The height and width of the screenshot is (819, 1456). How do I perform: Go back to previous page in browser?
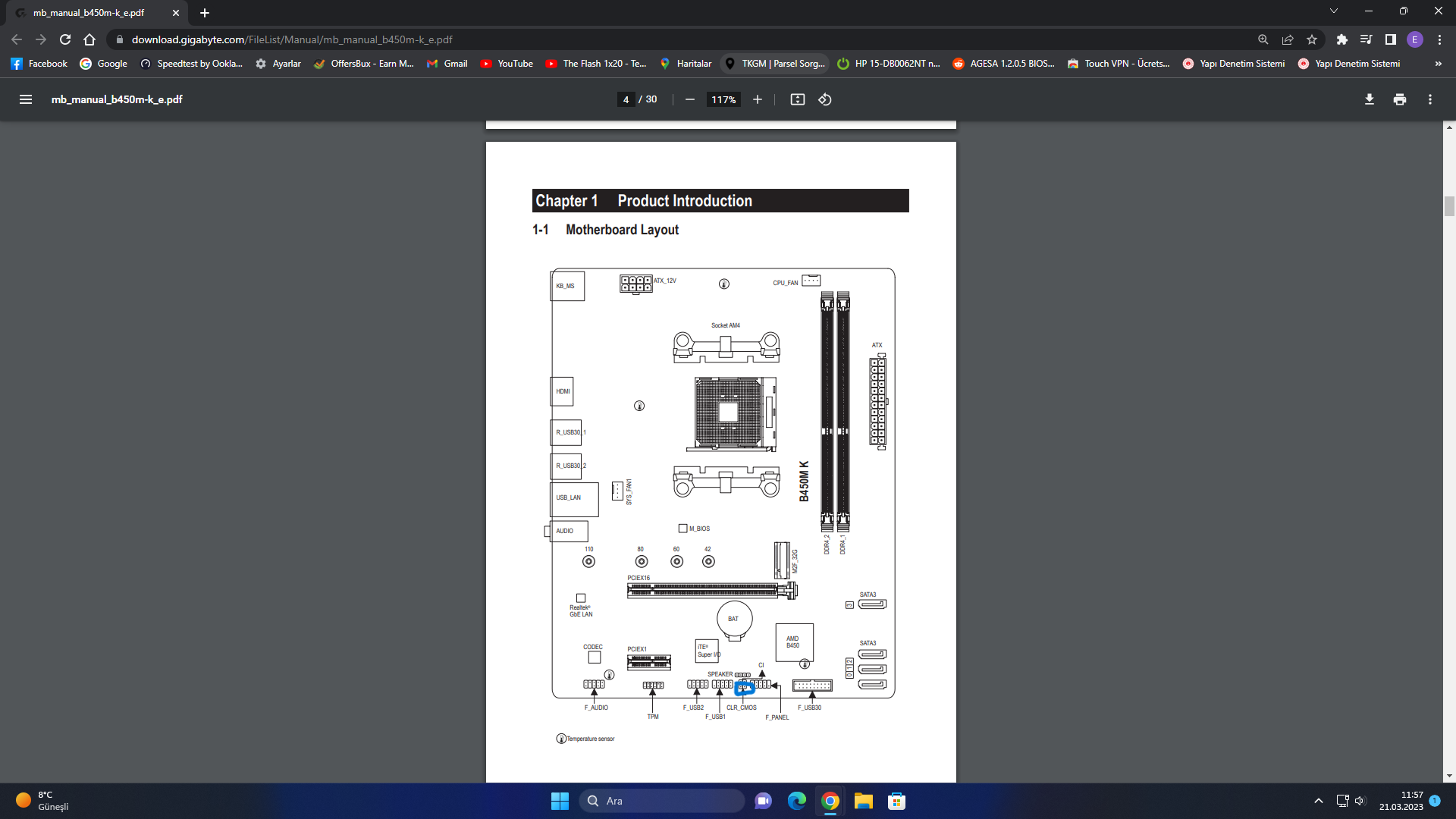(17, 39)
